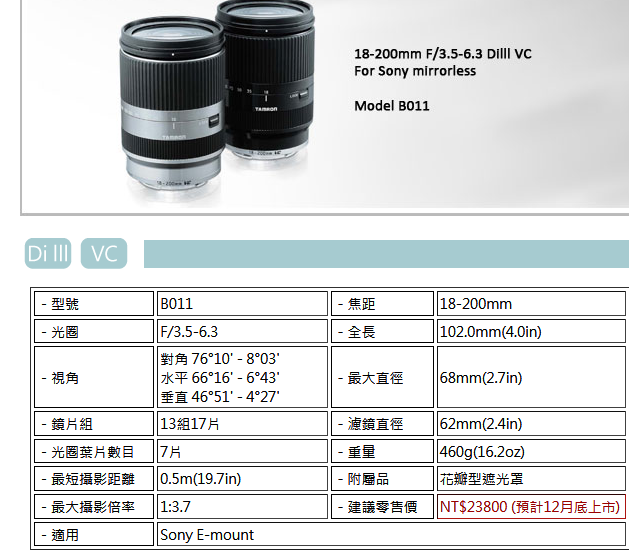Click the red NT$23800 price cell
The height and width of the screenshot is (551, 629).
[x=531, y=506]
